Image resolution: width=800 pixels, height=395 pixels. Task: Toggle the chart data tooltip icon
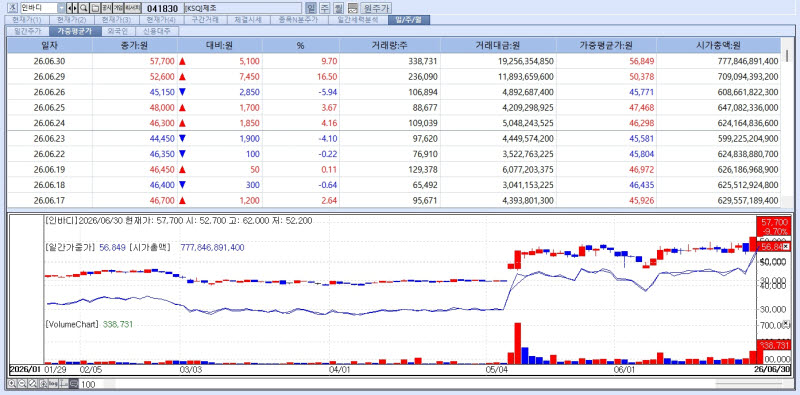pyautogui.click(x=73, y=384)
